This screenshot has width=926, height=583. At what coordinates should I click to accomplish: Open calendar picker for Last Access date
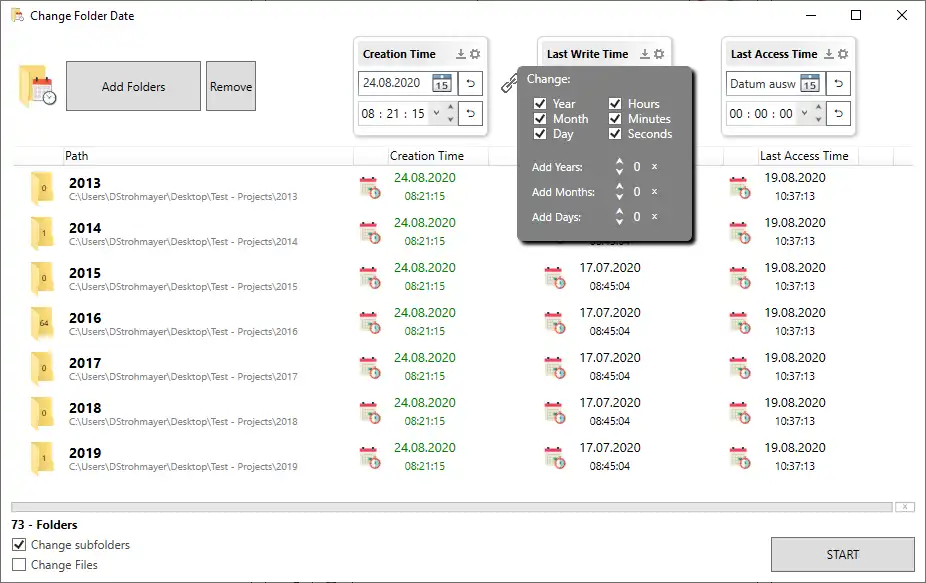(x=810, y=83)
